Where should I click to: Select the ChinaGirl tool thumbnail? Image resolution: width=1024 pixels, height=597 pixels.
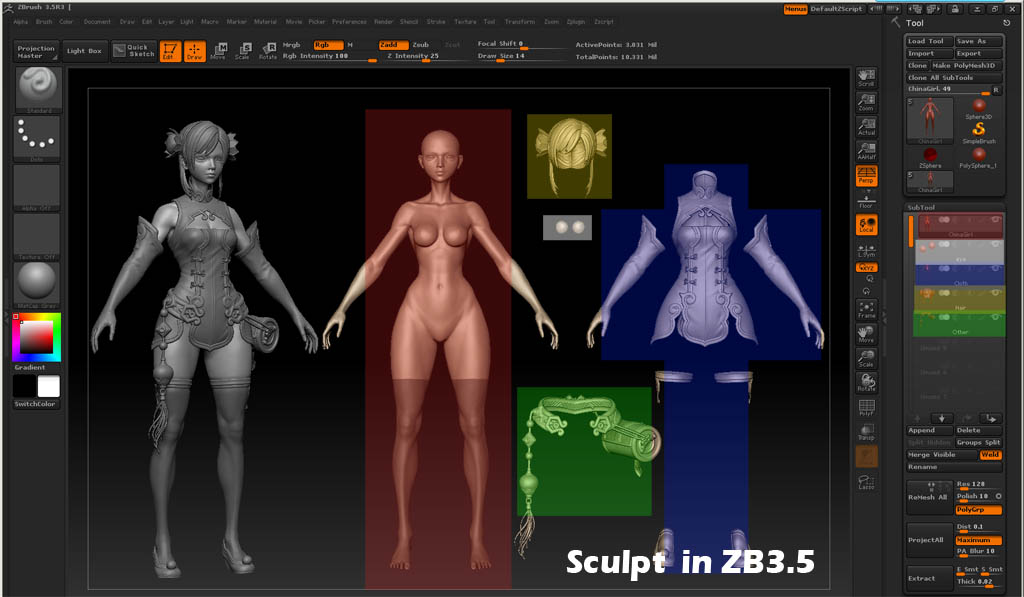click(x=930, y=121)
